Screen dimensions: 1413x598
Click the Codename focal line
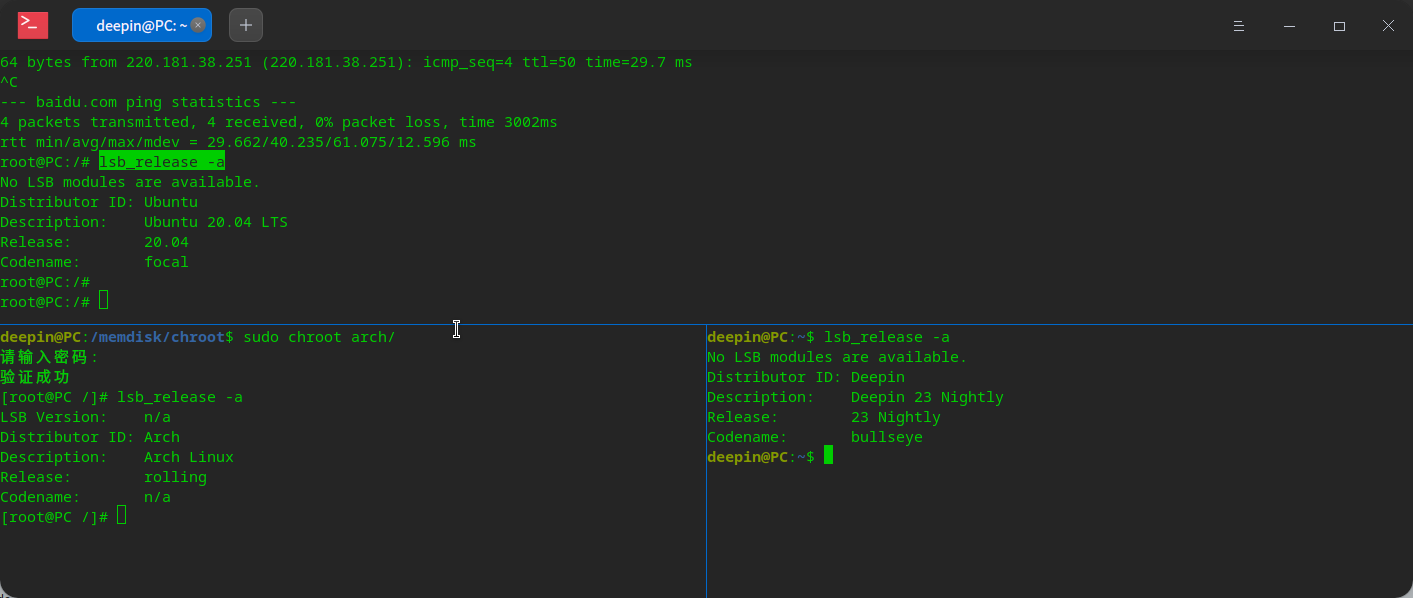click(94, 262)
